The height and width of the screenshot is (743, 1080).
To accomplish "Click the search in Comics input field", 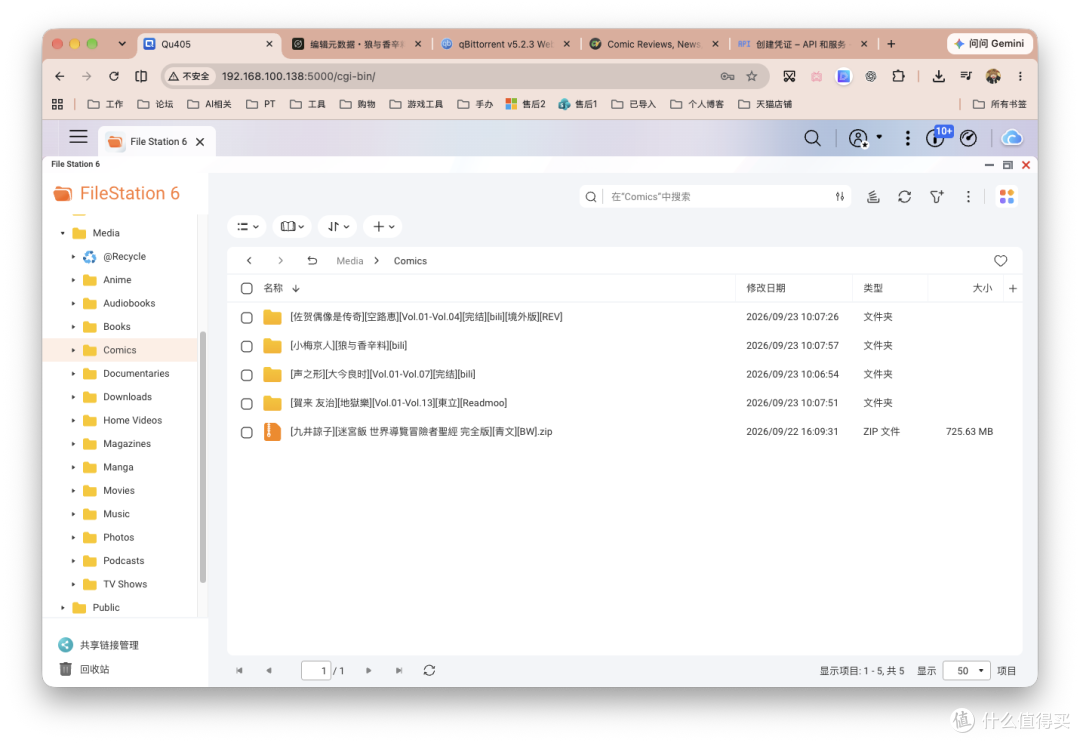I will pyautogui.click(x=716, y=197).
